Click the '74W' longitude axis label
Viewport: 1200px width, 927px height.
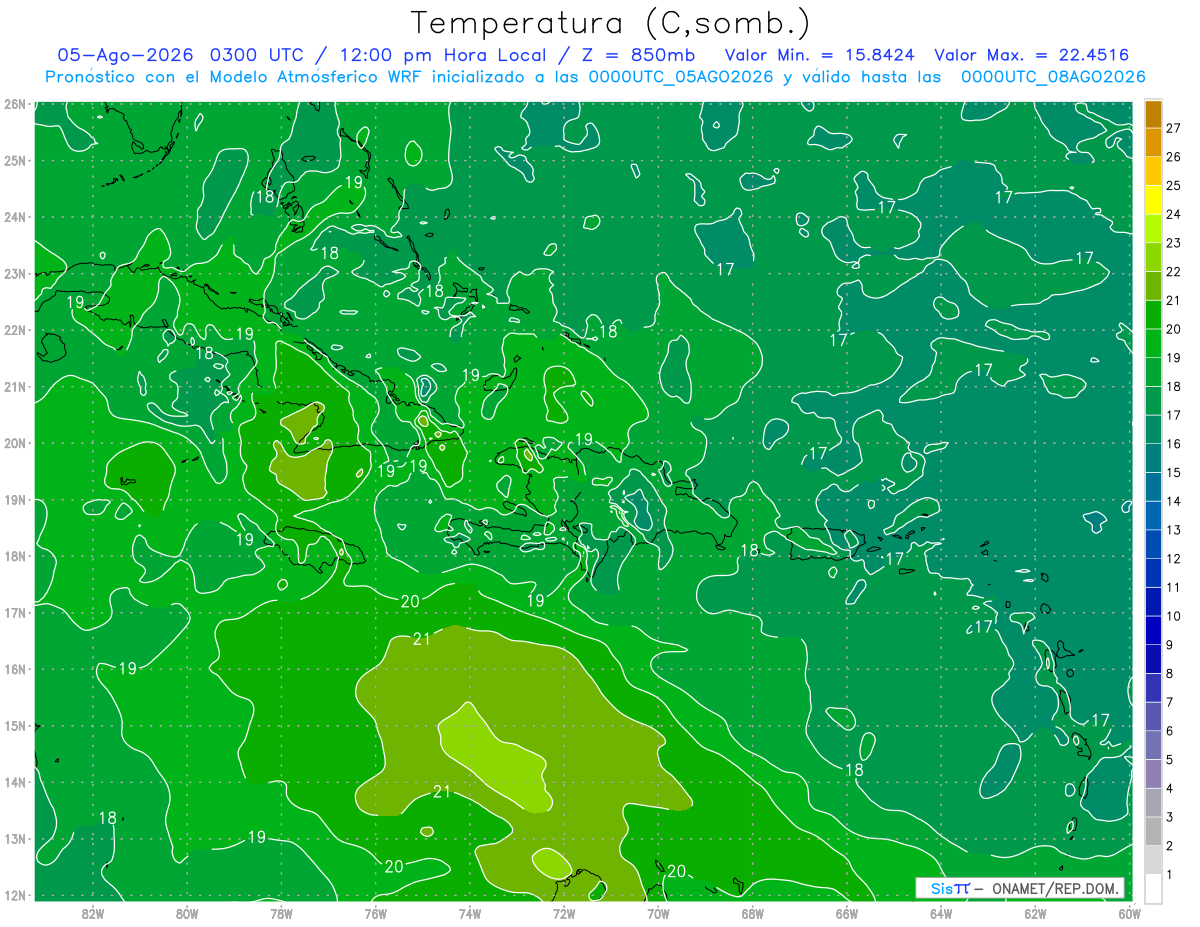point(470,913)
